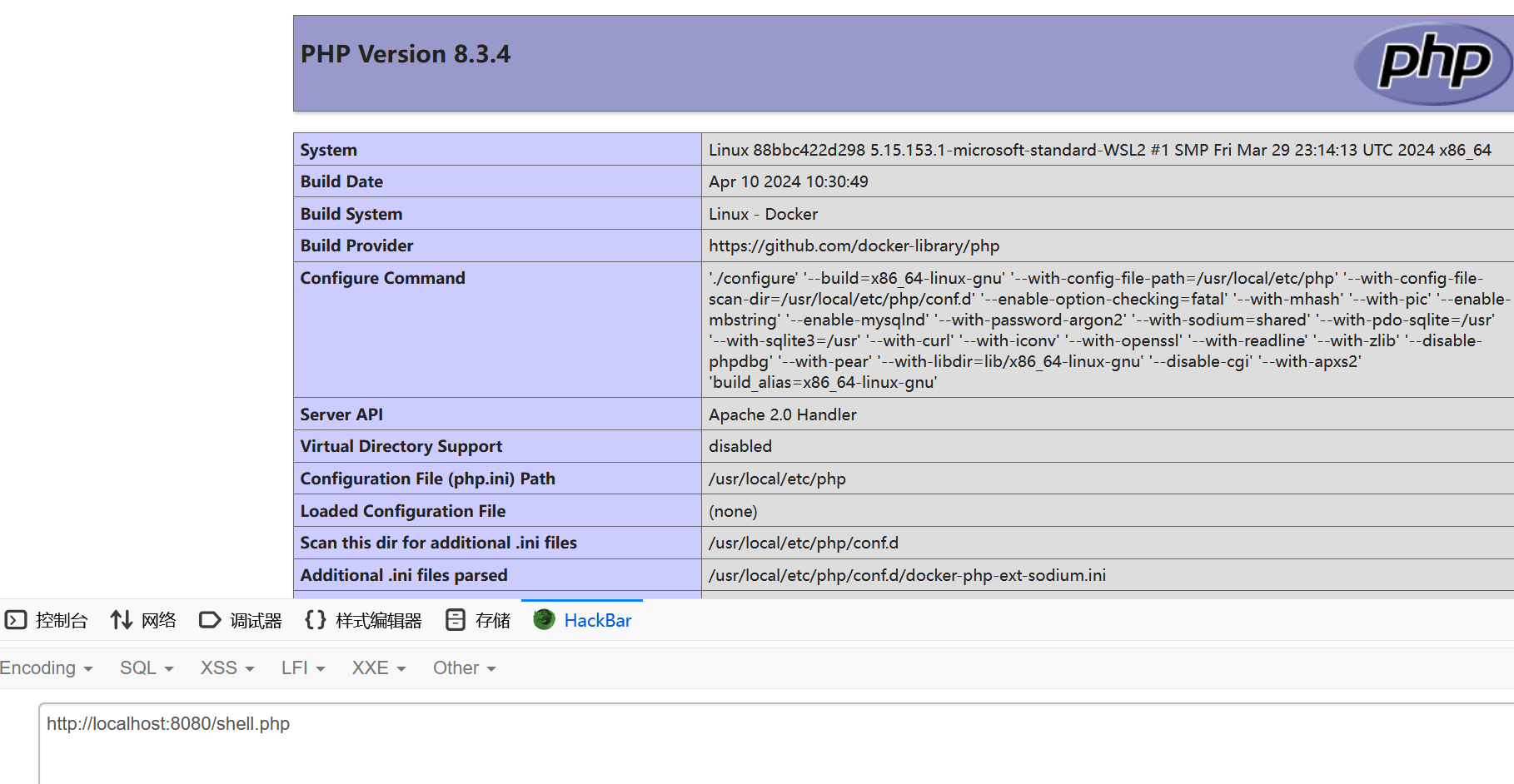
Task: Click the style editor (样式编辑器) braces icon
Action: point(316,620)
